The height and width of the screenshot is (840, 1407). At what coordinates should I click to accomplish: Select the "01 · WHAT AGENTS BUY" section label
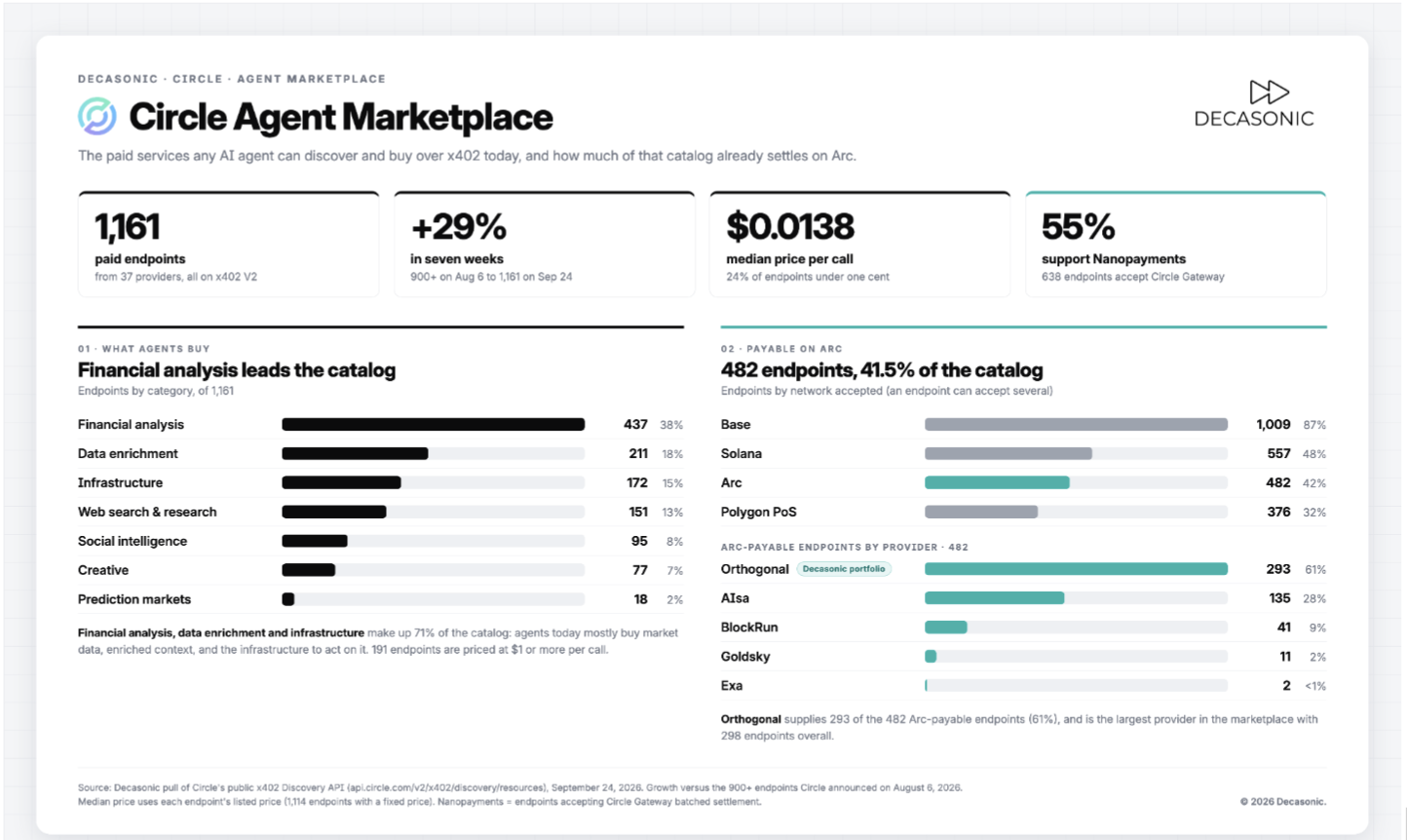tap(144, 349)
